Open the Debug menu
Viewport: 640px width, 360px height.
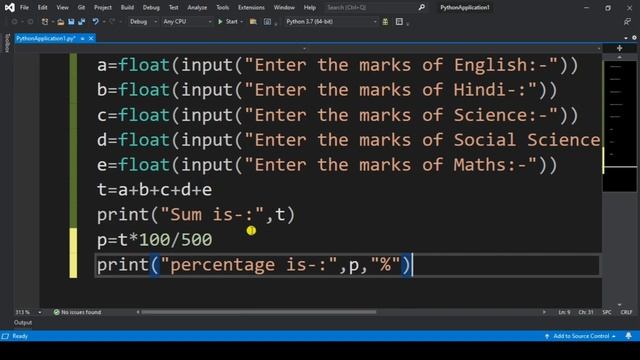coord(151,7)
